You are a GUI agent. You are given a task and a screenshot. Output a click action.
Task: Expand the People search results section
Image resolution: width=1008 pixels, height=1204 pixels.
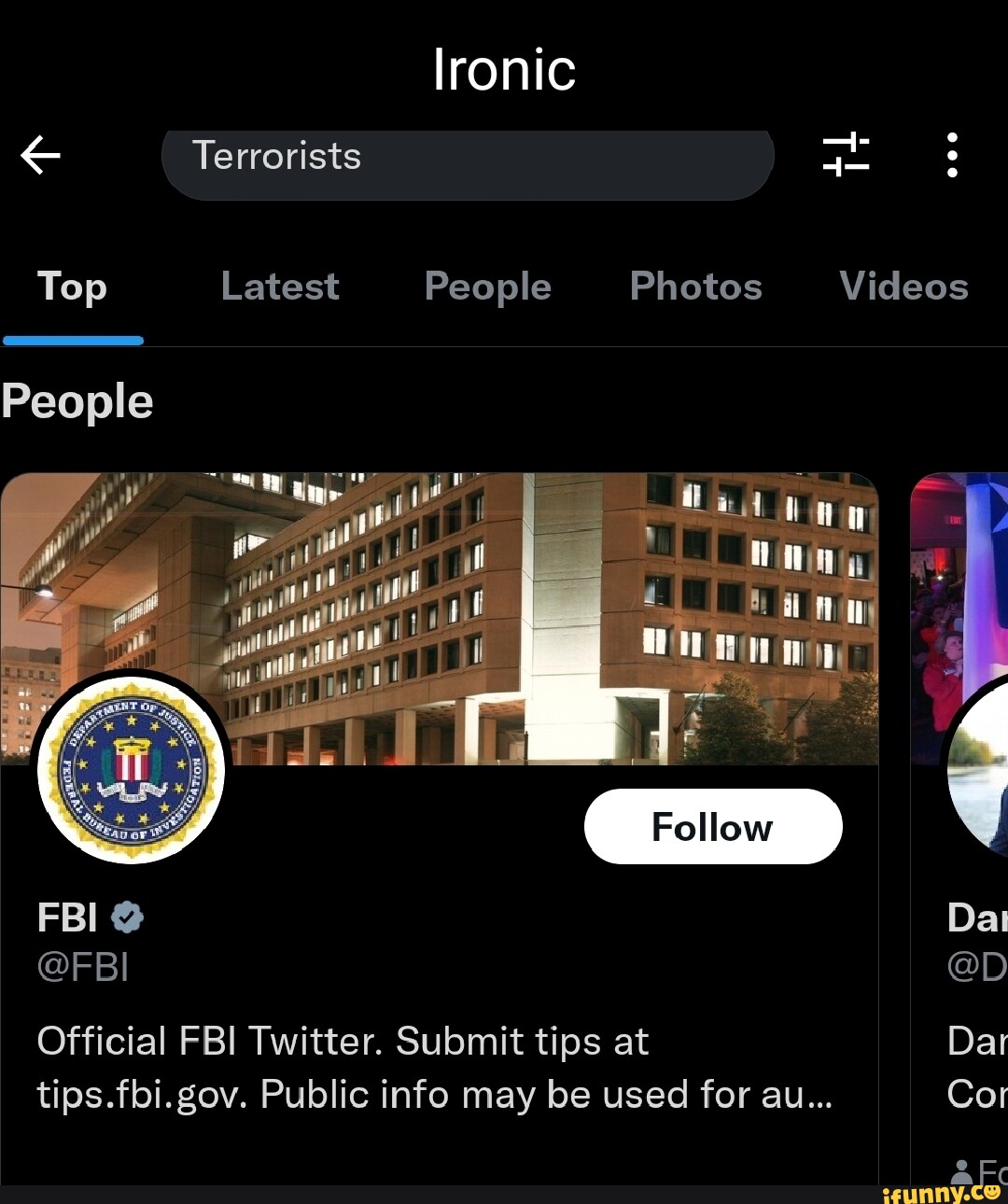pyautogui.click(x=77, y=399)
